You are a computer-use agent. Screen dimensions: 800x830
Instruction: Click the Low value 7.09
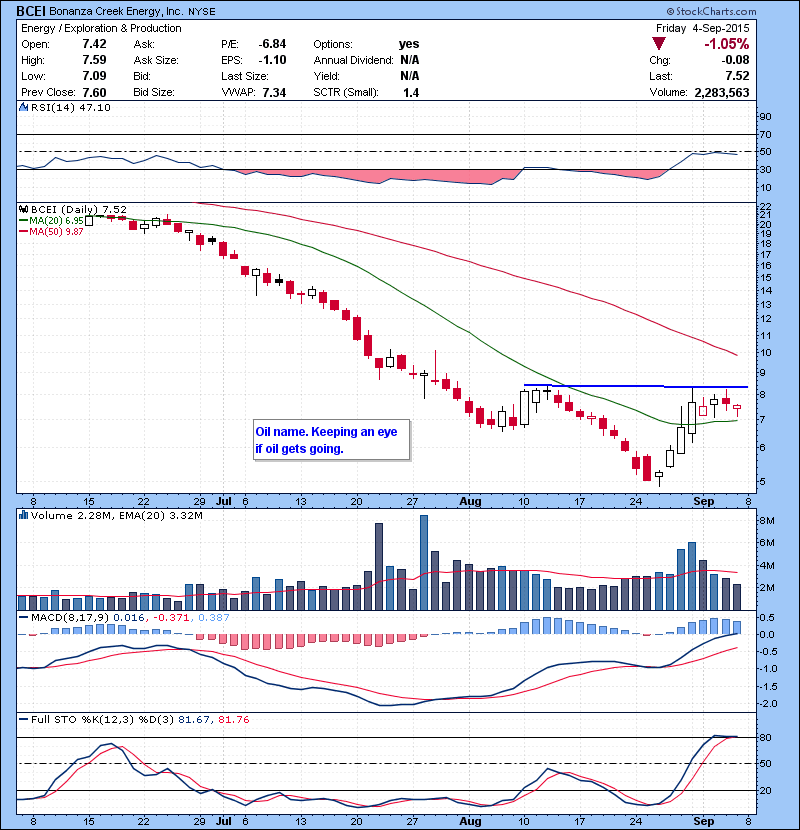coord(94,76)
